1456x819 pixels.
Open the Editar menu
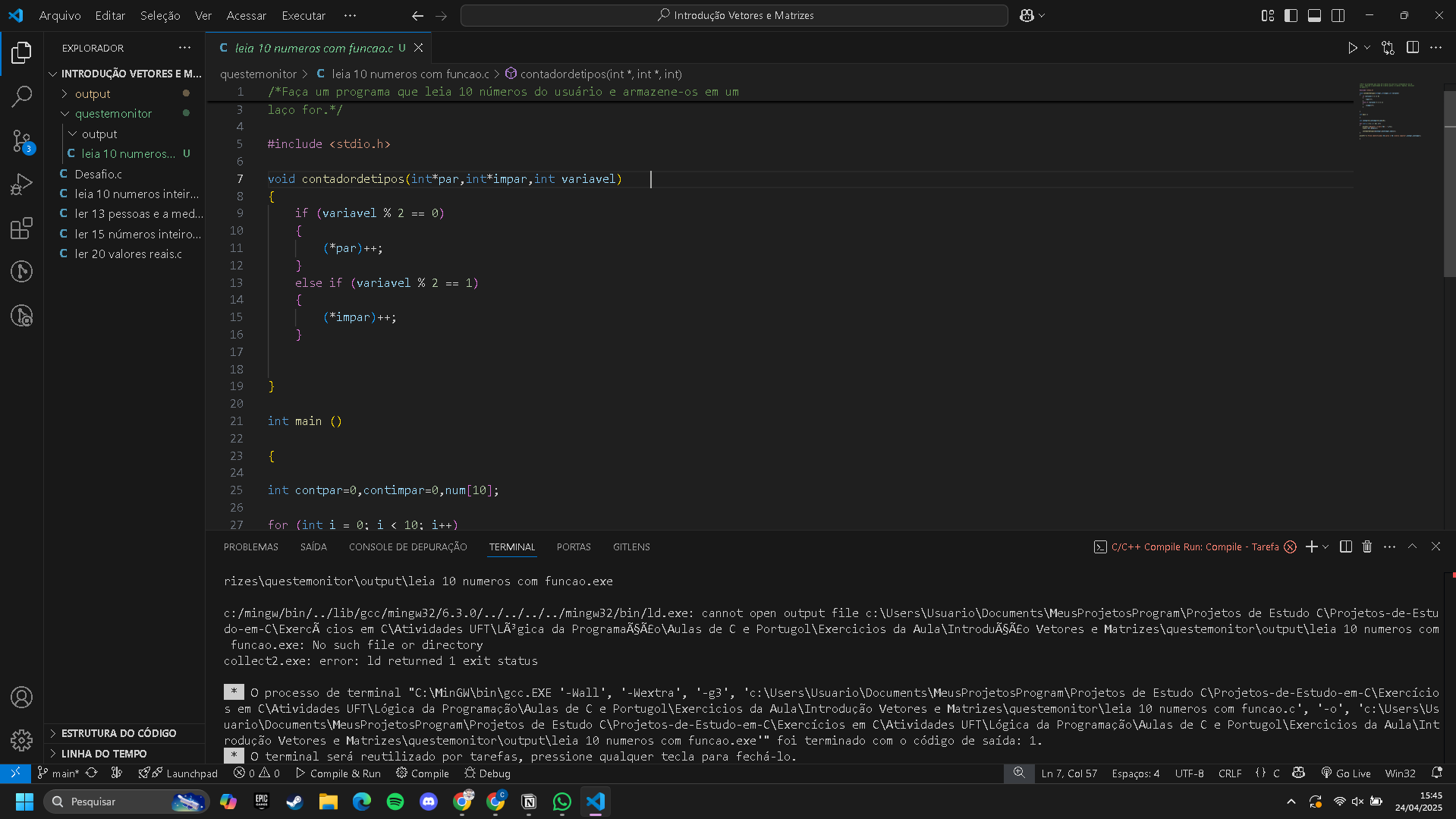110,15
